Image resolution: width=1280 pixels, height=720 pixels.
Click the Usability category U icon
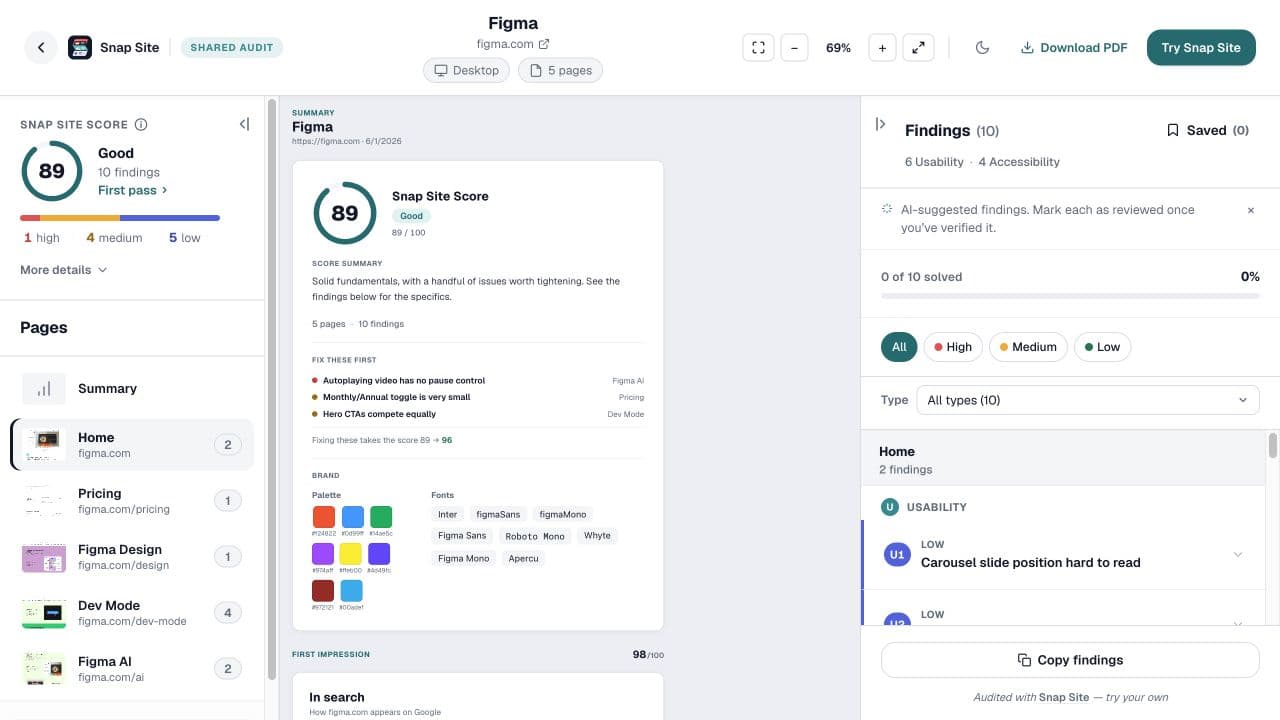pyautogui.click(x=889, y=507)
